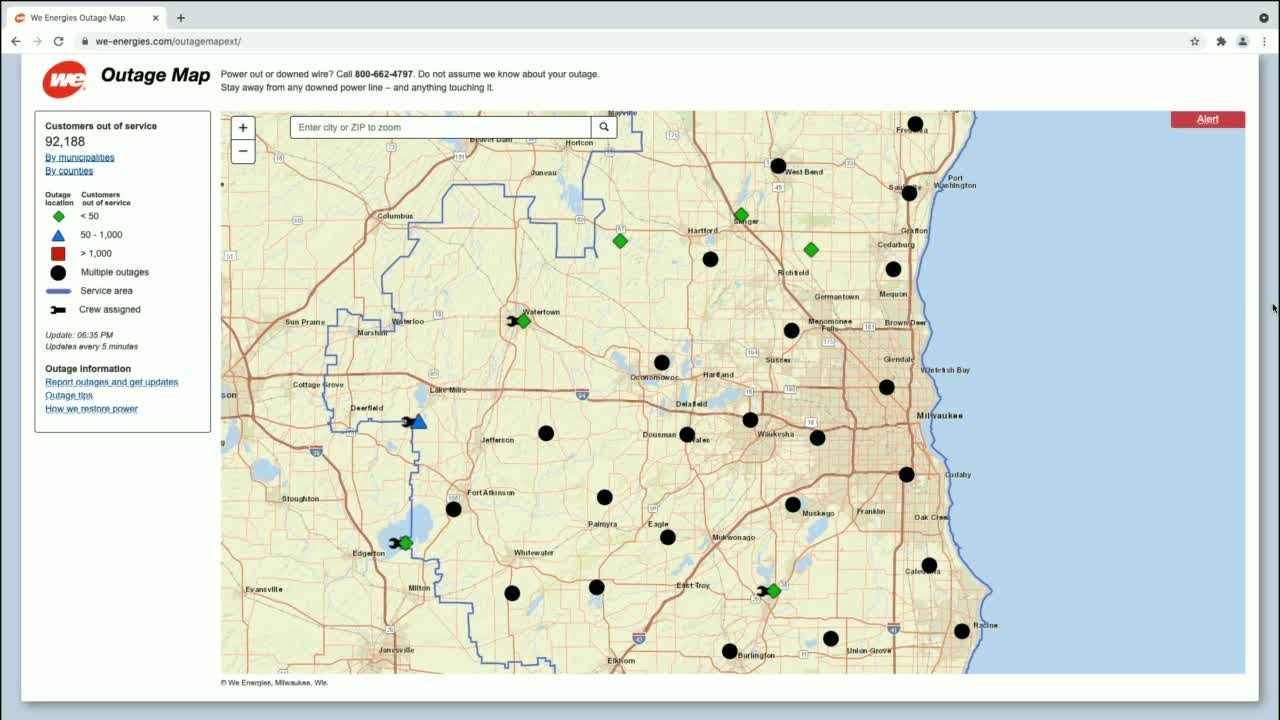Open the By counties link

click(69, 171)
